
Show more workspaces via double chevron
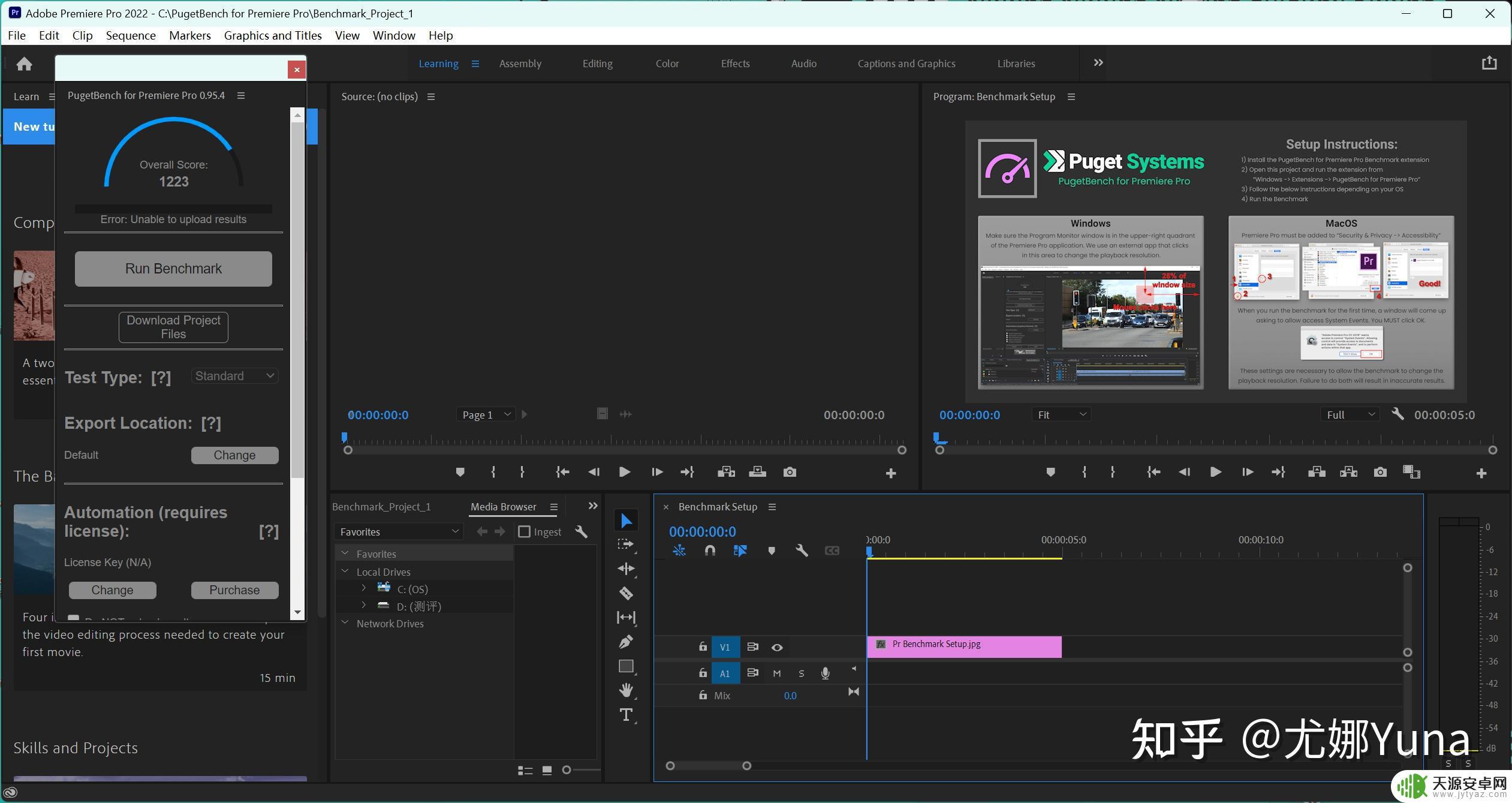(1098, 63)
